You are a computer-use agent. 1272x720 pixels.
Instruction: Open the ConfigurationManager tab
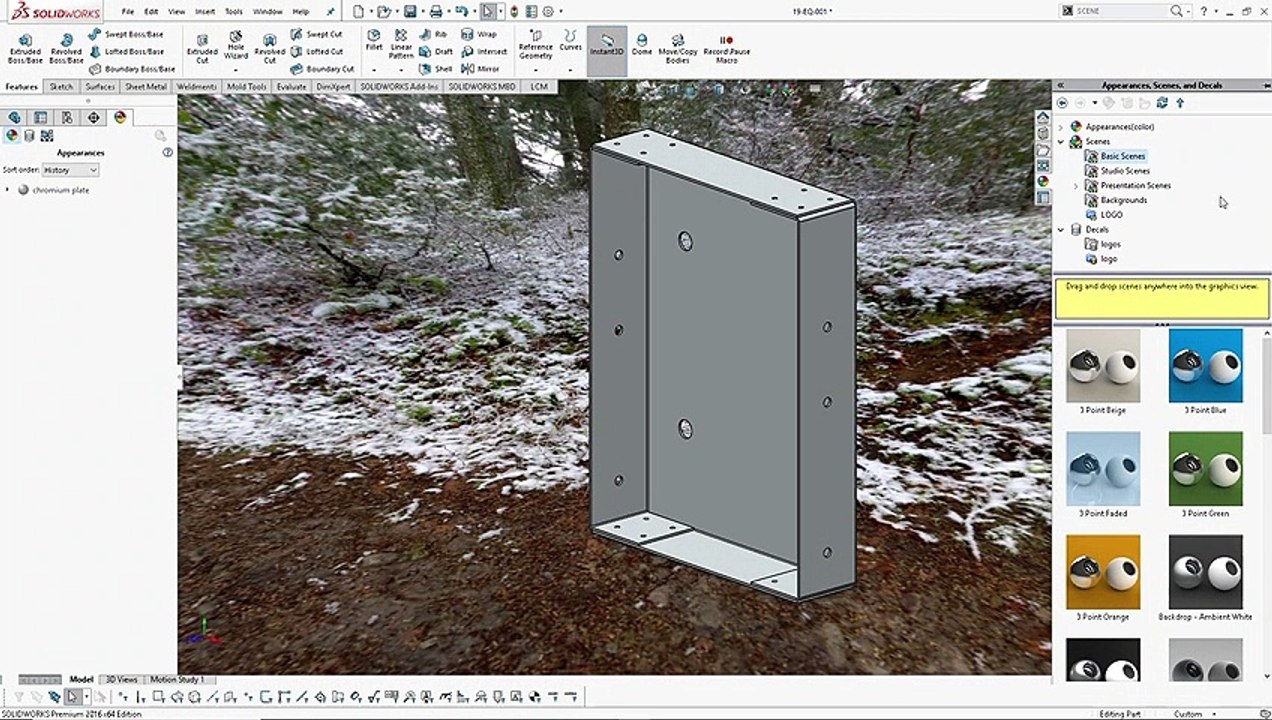coord(67,117)
